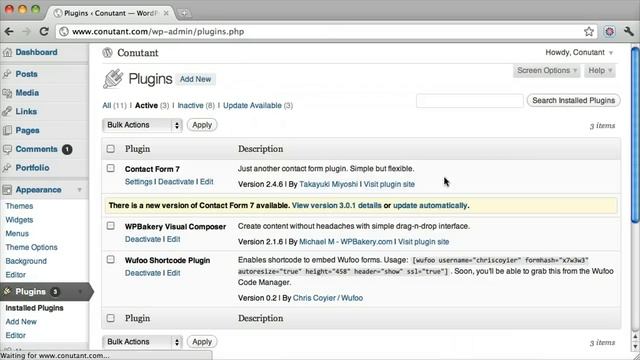This screenshot has height=360, width=640.
Task: Click the browser back arrow
Action: click(x=9, y=31)
